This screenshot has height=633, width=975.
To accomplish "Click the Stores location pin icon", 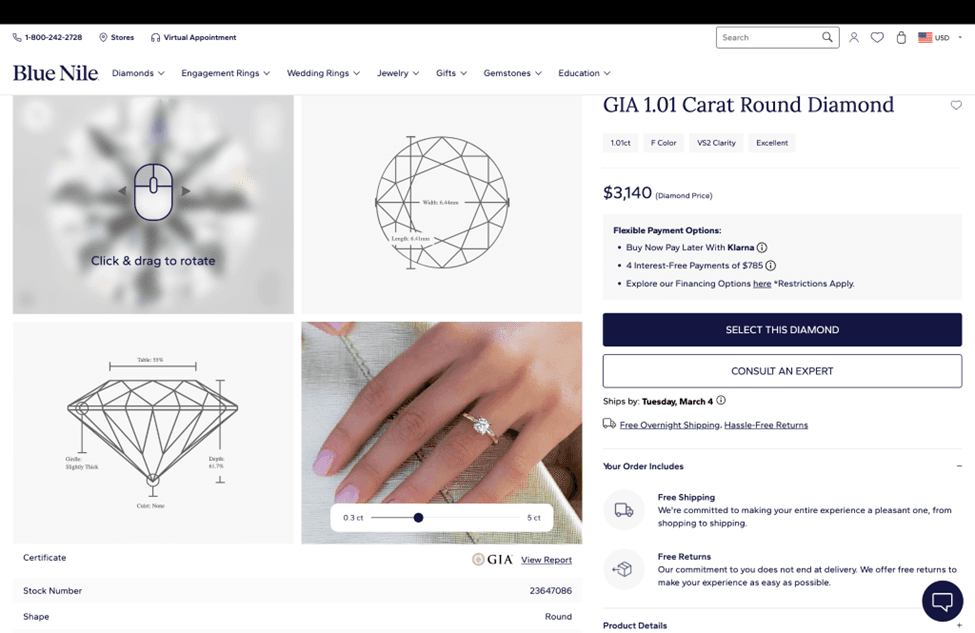I will [x=103, y=37].
